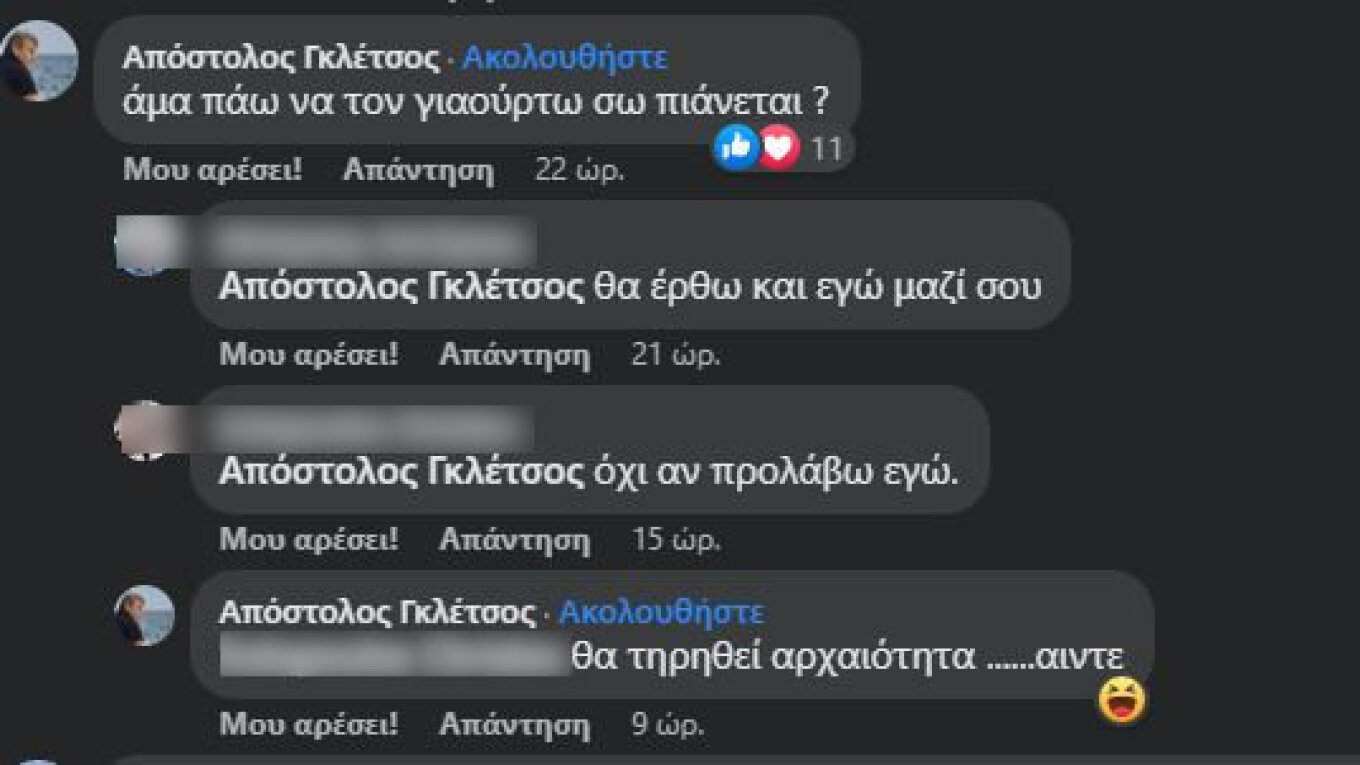Click blurred avatar of second reply

pyautogui.click(x=140, y=430)
